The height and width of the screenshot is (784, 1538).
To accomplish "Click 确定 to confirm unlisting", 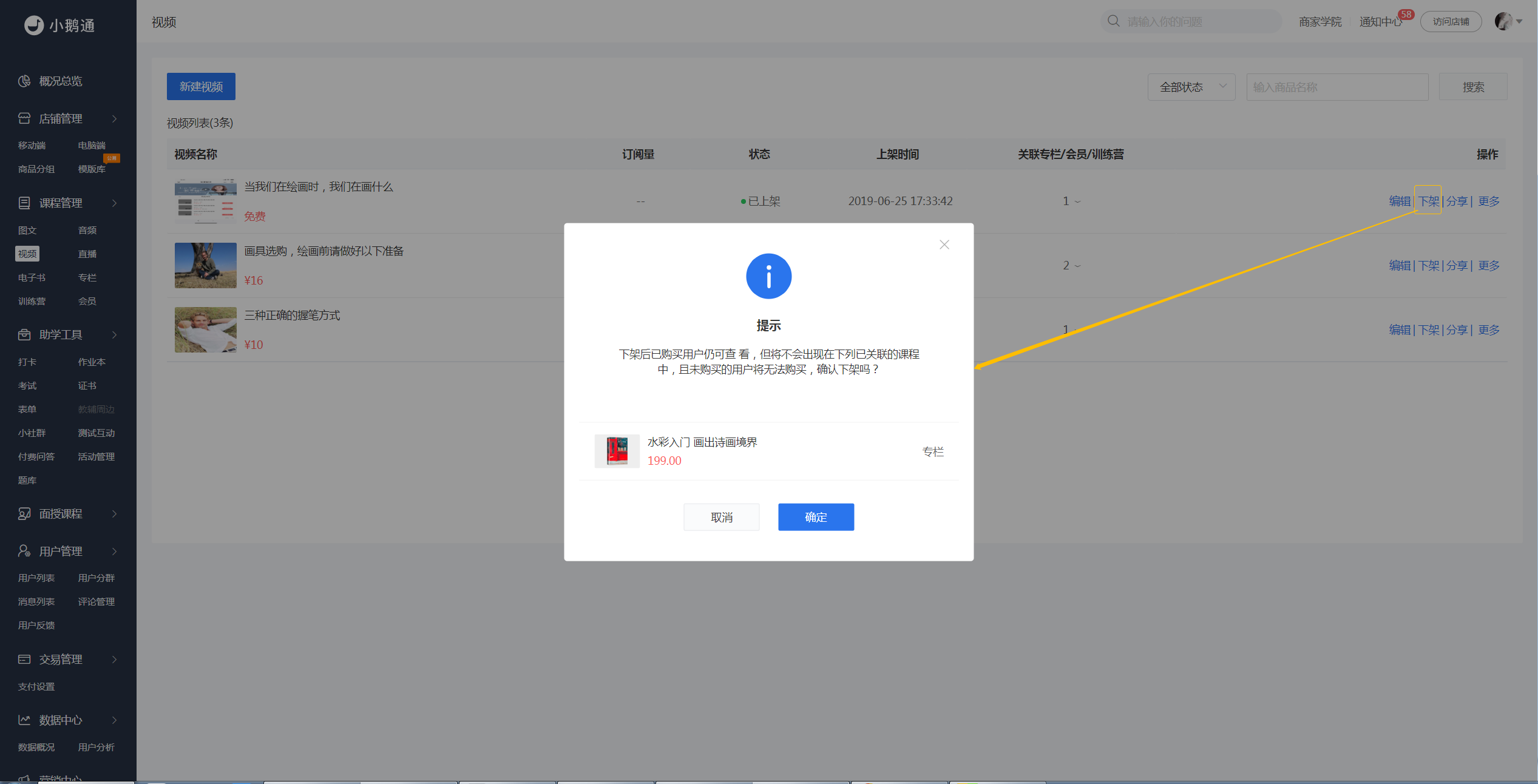I will (x=816, y=517).
